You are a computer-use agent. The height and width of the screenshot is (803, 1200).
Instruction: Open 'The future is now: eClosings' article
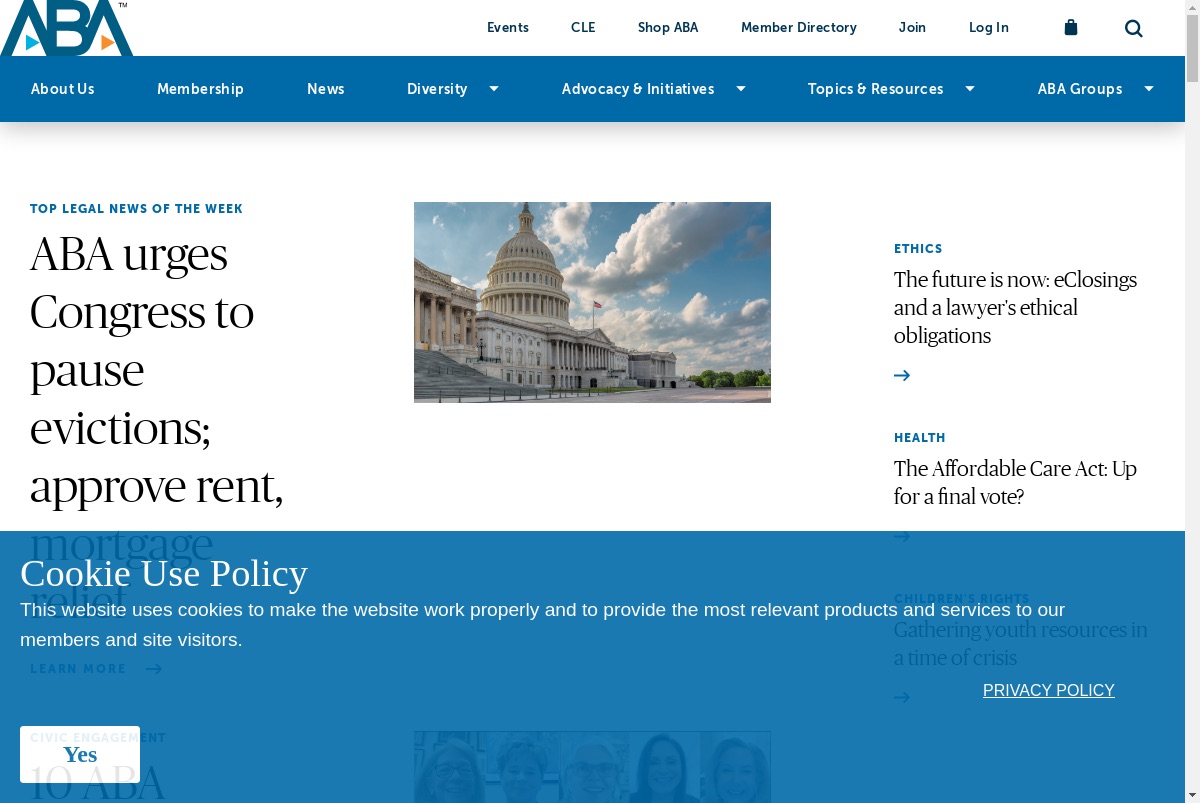coord(1016,308)
